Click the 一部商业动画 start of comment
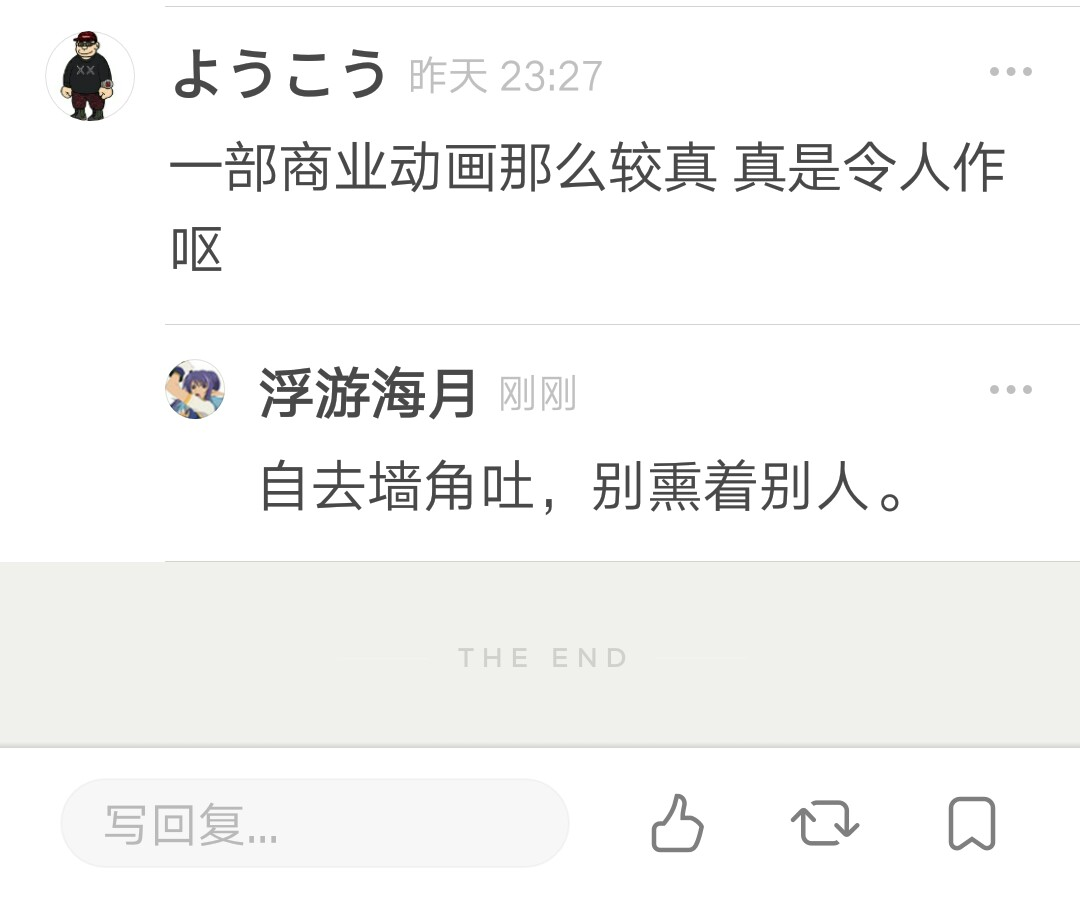Screen dimensions: 1080x898 pyautogui.click(x=333, y=167)
